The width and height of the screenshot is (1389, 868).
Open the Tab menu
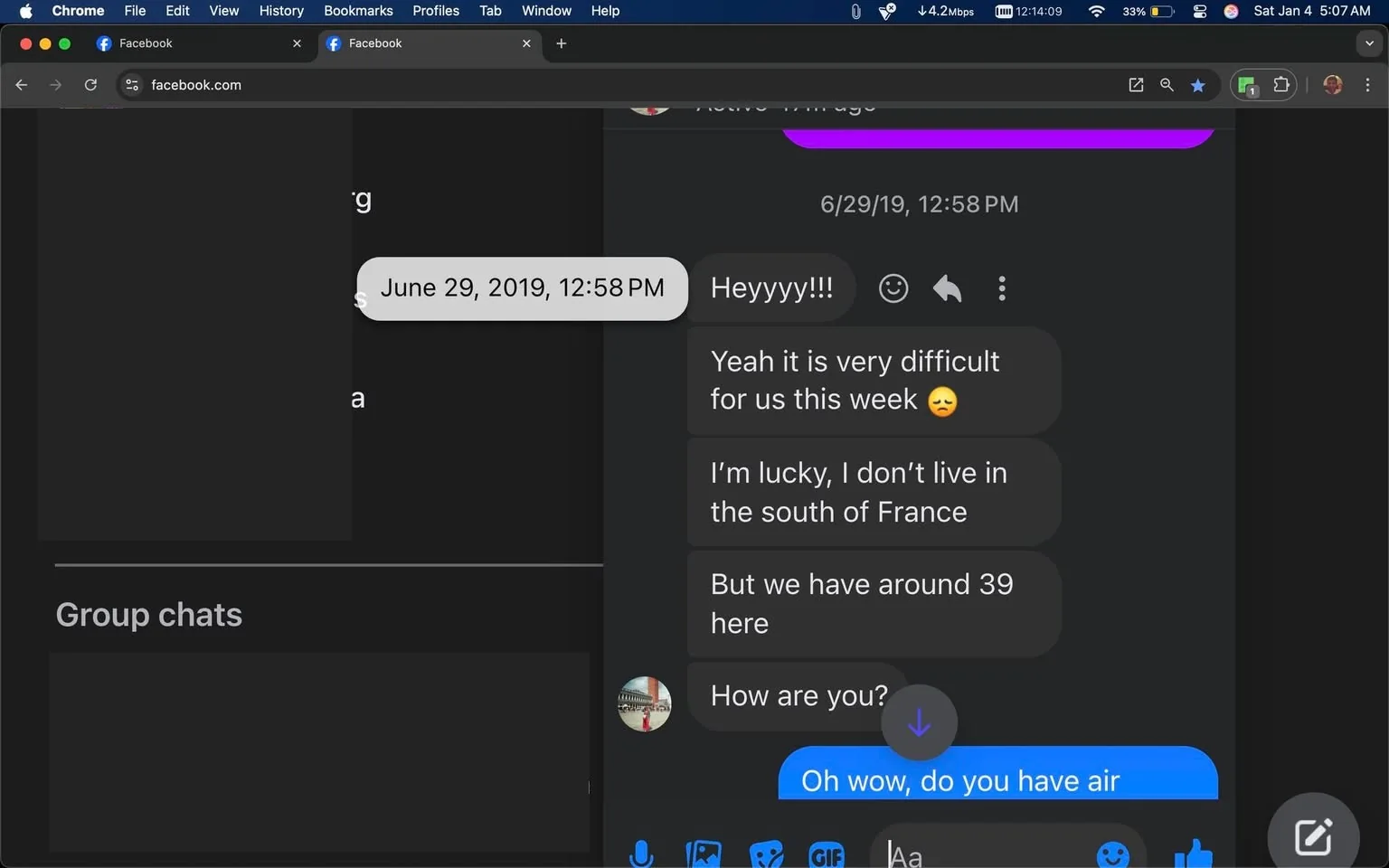490,11
